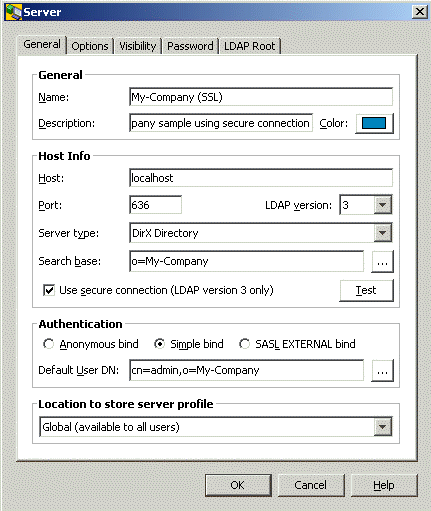Confirm settings with OK button
The image size is (431, 511).
[238, 485]
